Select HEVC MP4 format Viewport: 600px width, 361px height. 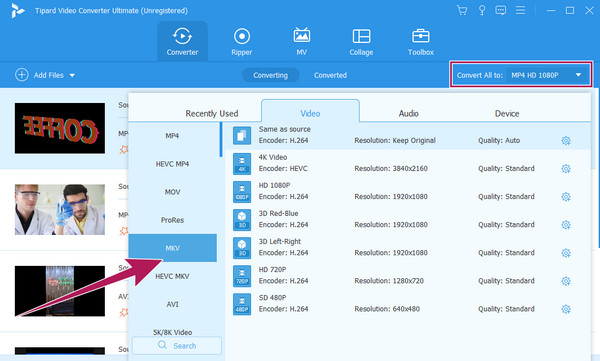click(172, 164)
